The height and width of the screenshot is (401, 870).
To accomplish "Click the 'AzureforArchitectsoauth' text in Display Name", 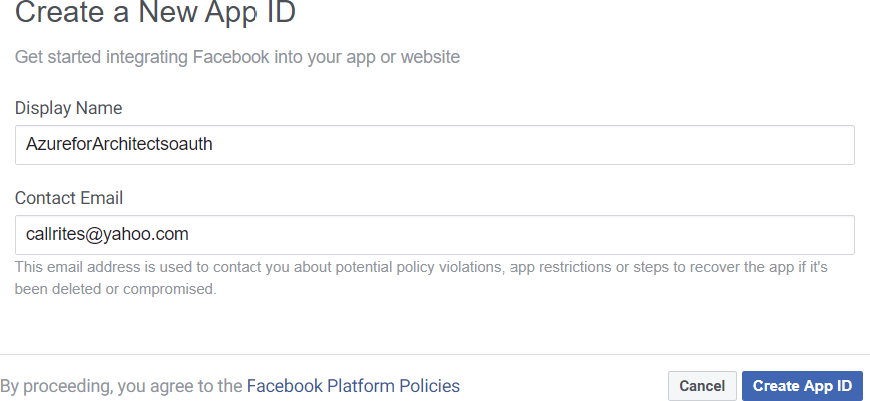I will tap(119, 144).
